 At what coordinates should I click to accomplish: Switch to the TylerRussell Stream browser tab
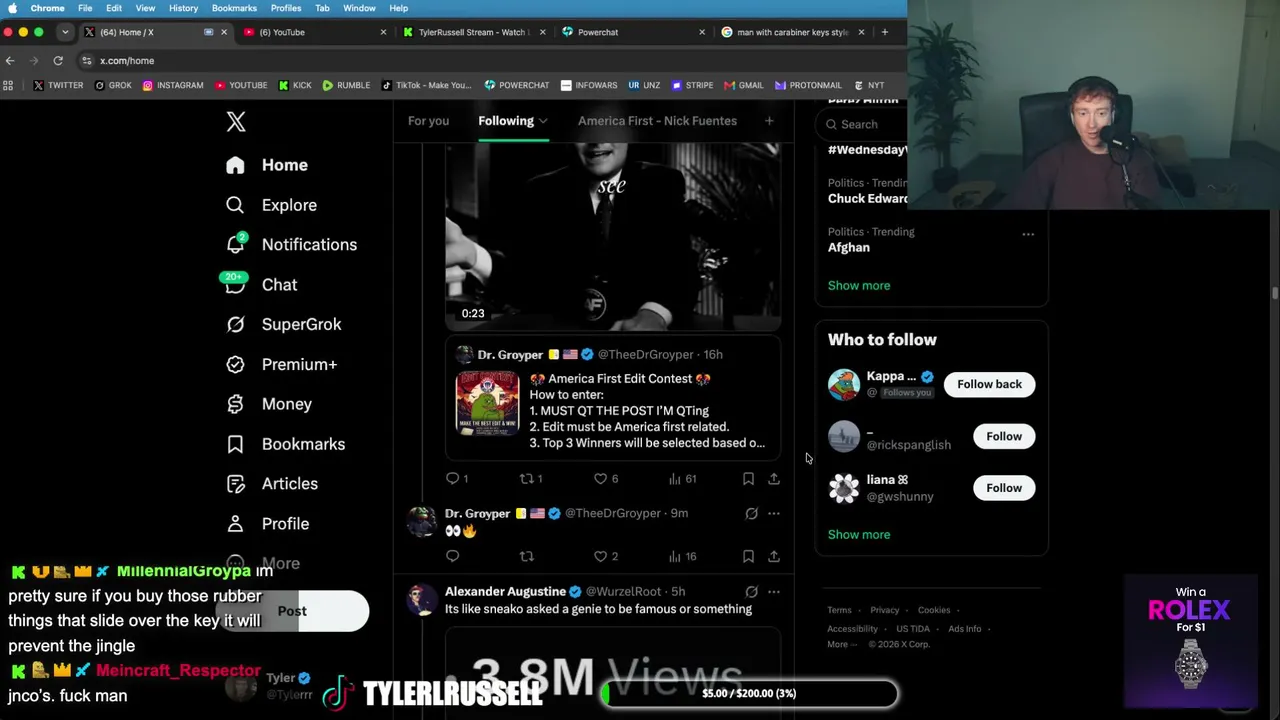(x=473, y=32)
